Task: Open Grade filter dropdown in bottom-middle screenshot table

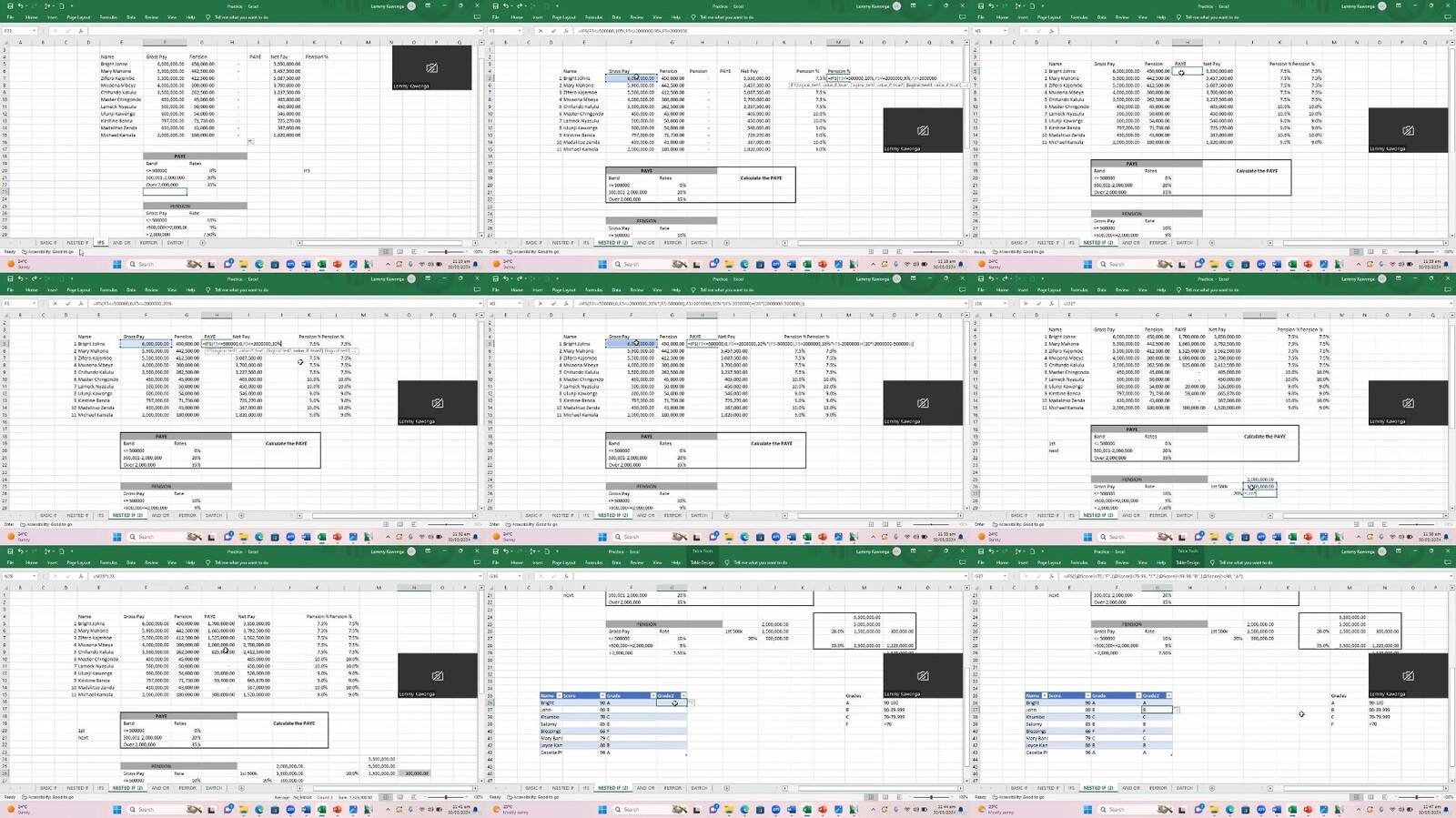Action: coord(652,695)
